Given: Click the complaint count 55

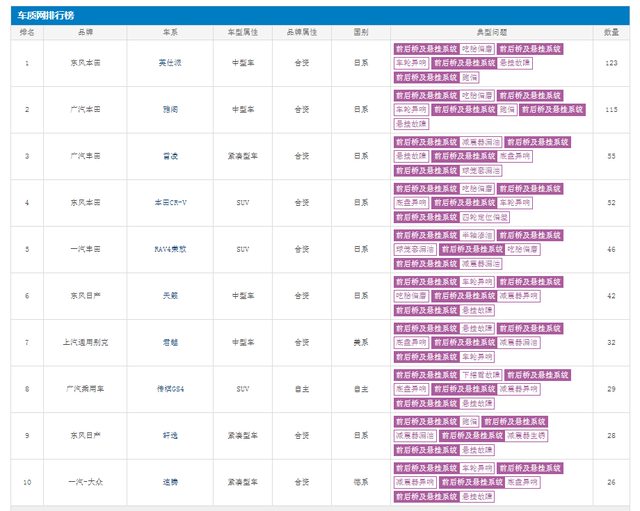Looking at the screenshot, I should (611, 156).
